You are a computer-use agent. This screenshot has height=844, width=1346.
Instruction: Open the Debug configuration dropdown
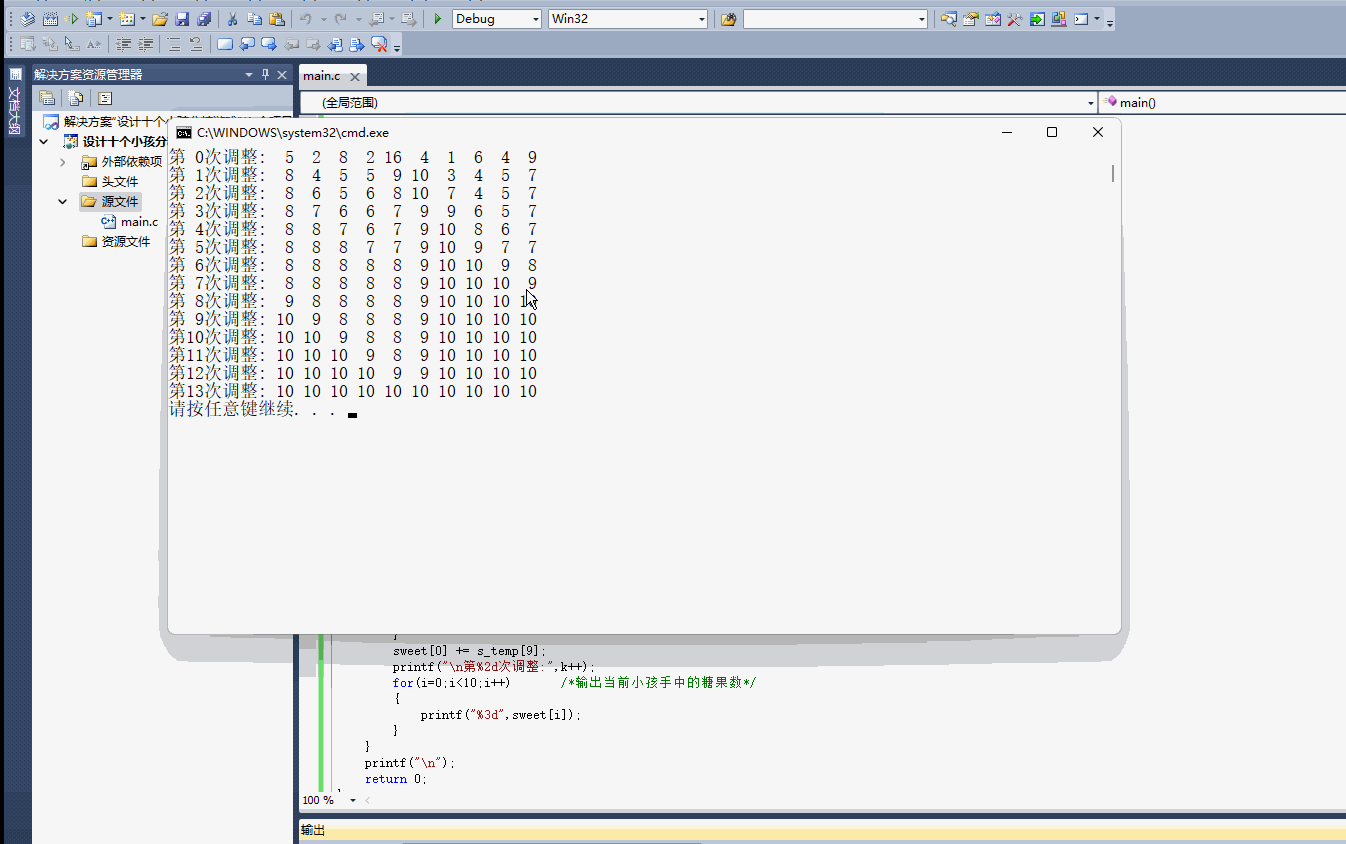(535, 19)
